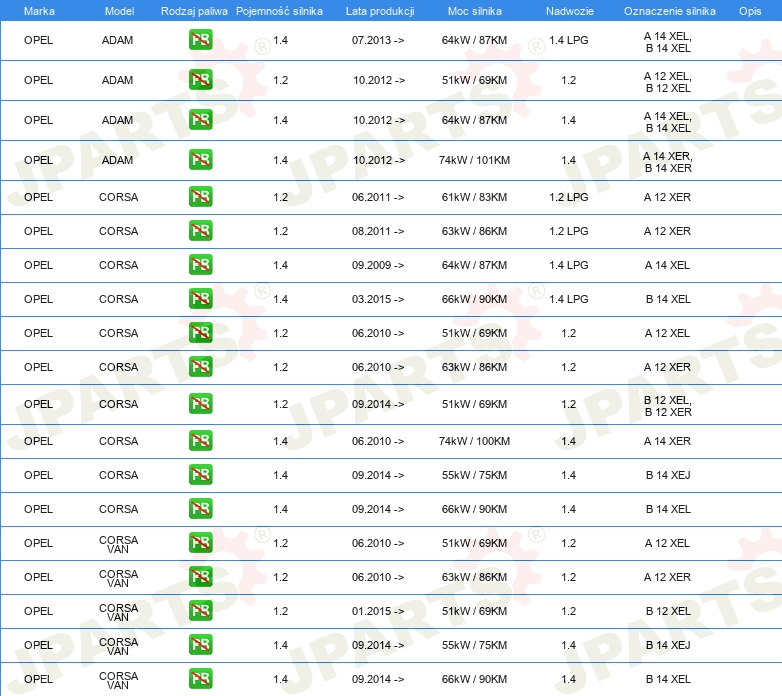Image resolution: width=782 pixels, height=696 pixels.
Task: Click fuel icon in CORSA VAN 66kW / 90KM row
Action: click(200, 679)
